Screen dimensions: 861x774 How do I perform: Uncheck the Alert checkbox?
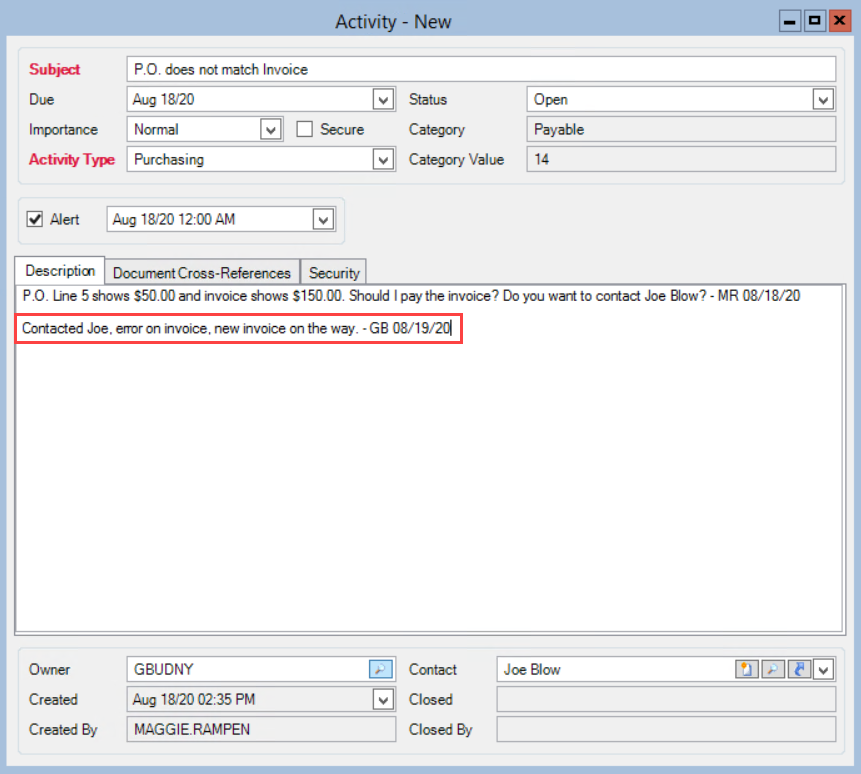click(x=35, y=219)
